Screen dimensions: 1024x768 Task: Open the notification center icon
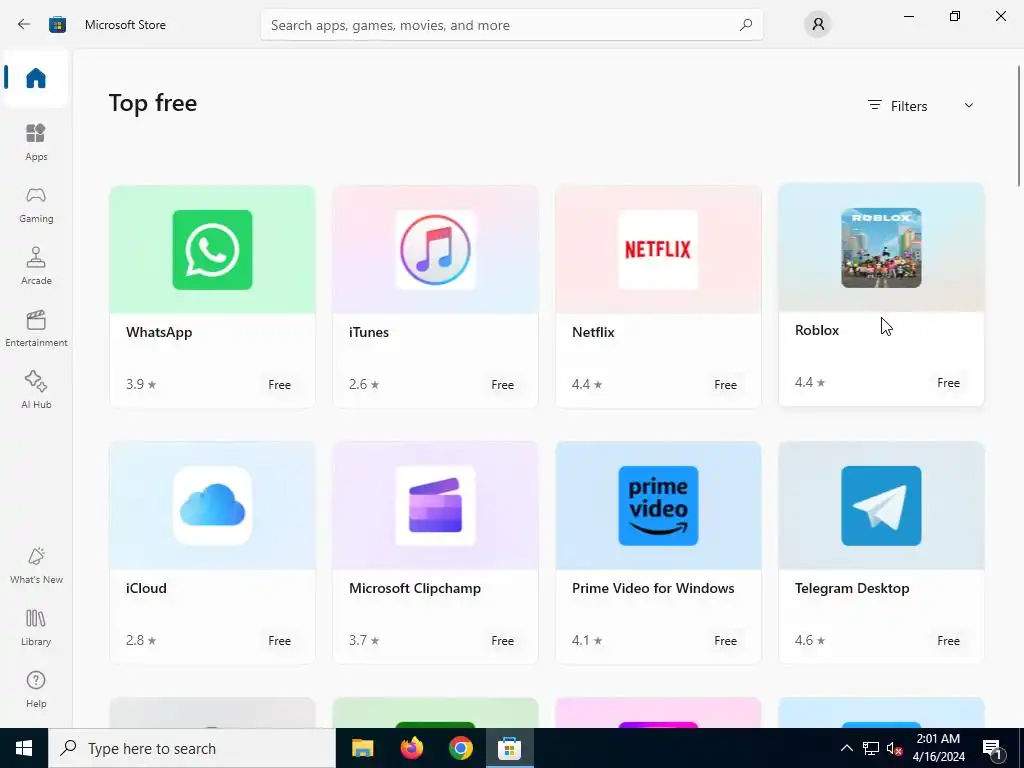click(992, 748)
